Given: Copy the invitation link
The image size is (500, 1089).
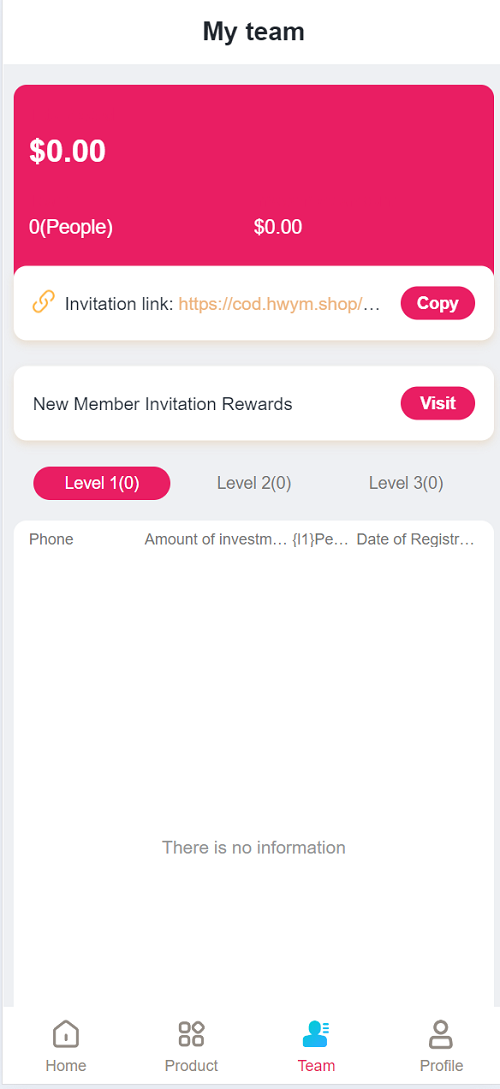Looking at the screenshot, I should point(438,303).
